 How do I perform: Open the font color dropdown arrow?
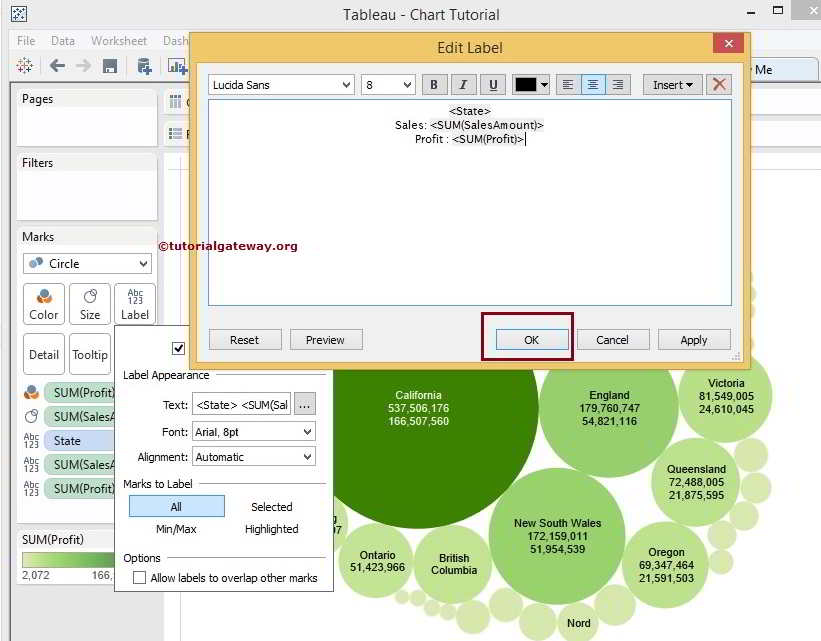pyautogui.click(x=545, y=85)
